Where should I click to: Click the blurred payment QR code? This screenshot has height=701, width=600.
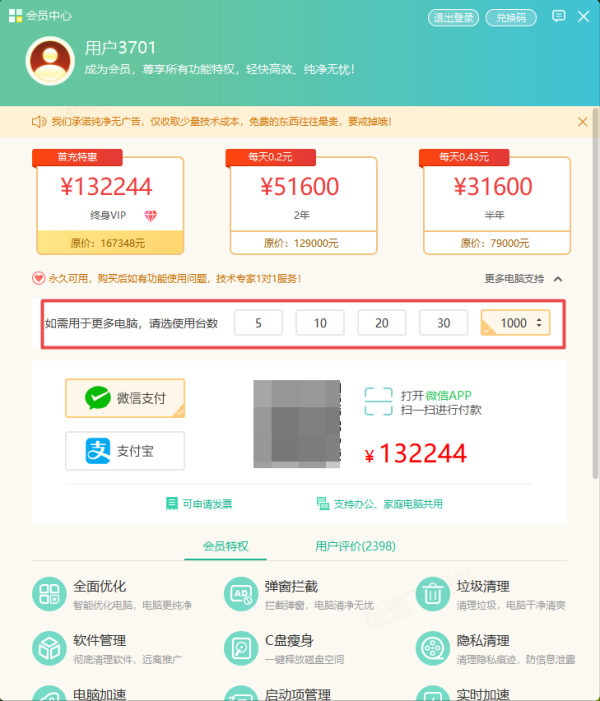(x=297, y=424)
